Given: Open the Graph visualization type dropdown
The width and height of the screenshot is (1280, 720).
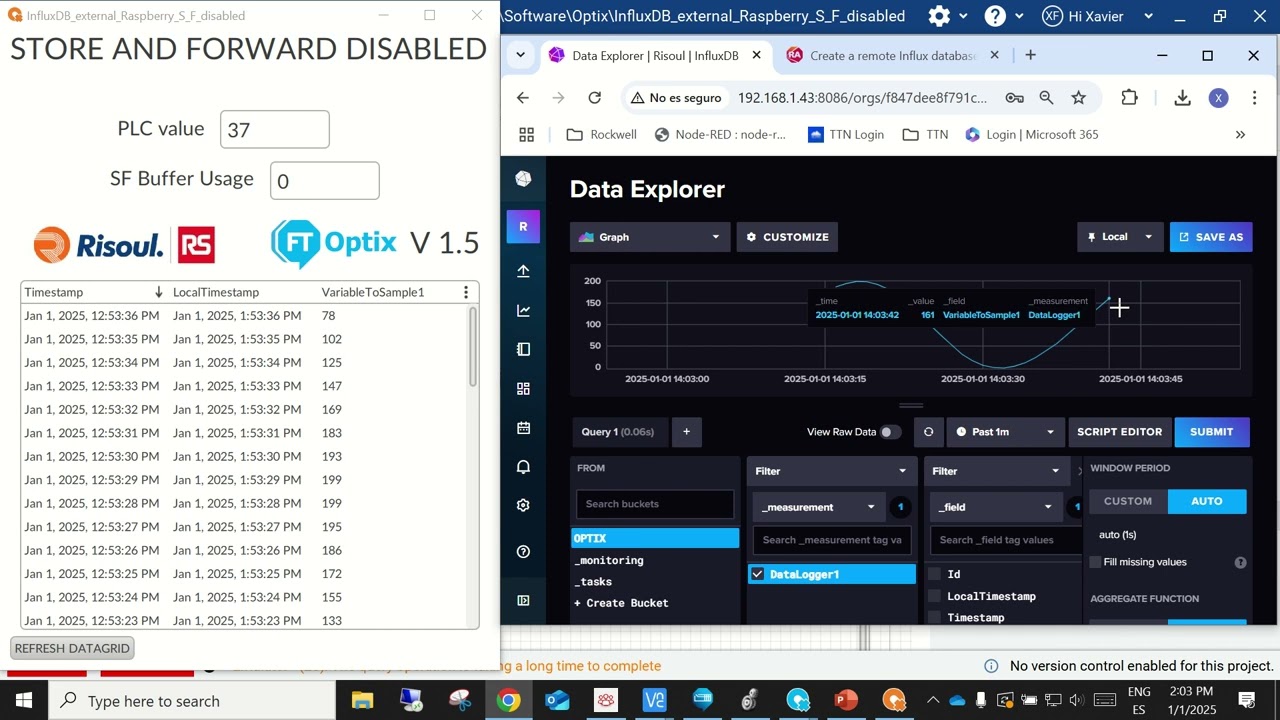Looking at the screenshot, I should tap(649, 237).
